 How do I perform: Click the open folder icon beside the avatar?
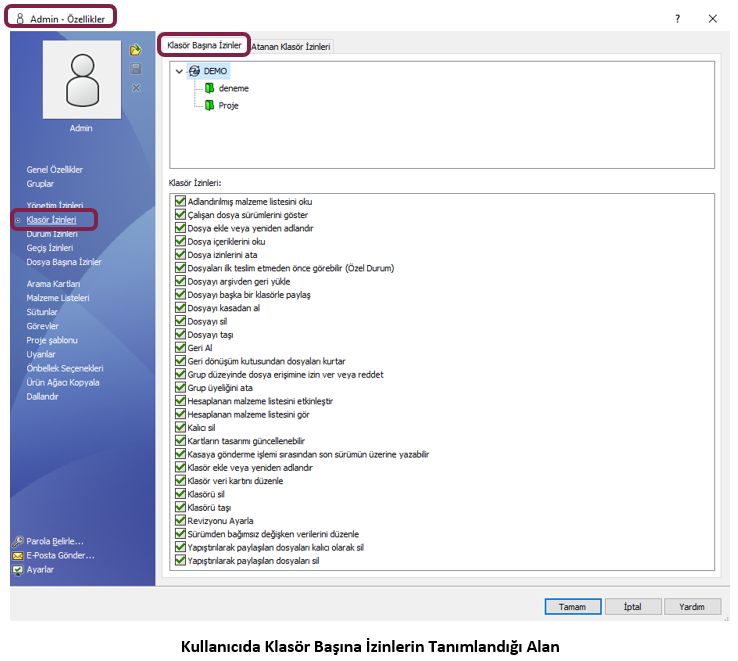(135, 50)
